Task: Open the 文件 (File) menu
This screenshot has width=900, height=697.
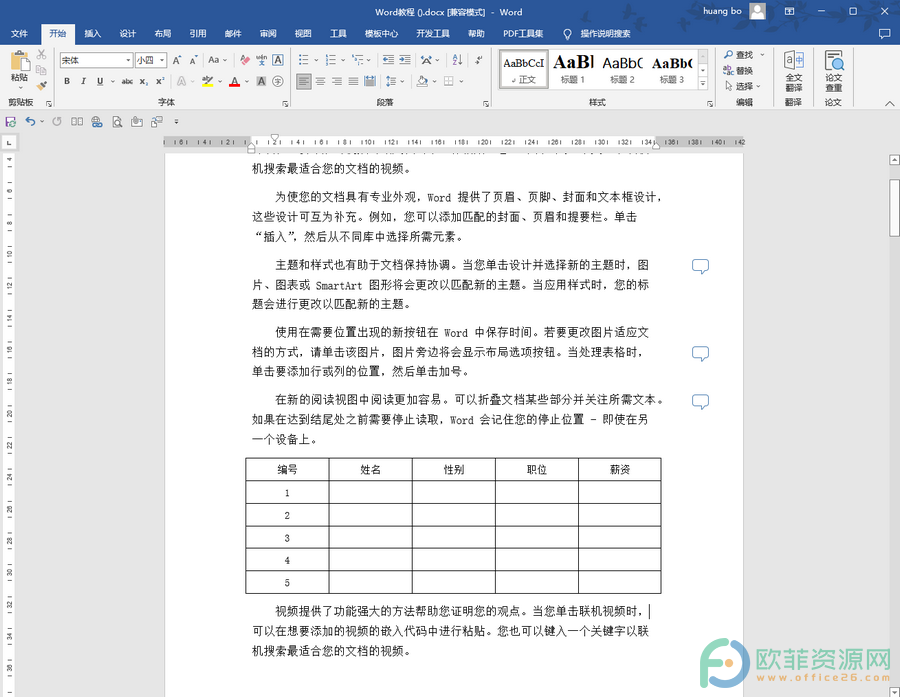Action: pyautogui.click(x=20, y=33)
